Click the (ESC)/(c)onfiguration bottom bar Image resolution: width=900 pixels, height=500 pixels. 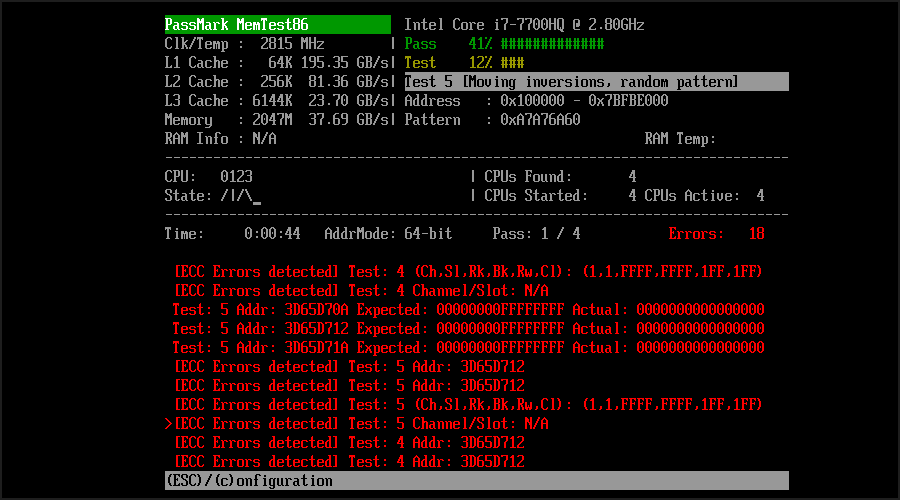(476, 480)
